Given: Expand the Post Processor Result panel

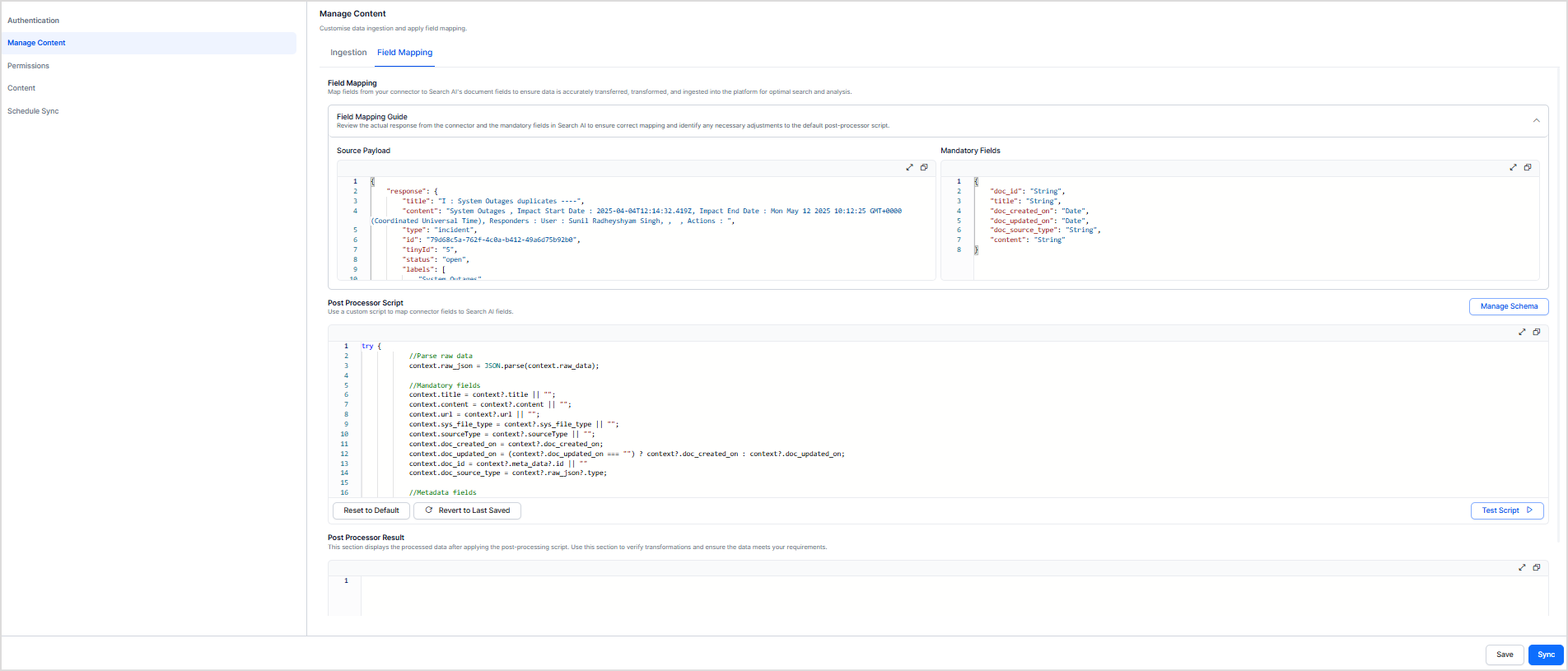Looking at the screenshot, I should 1522,567.
